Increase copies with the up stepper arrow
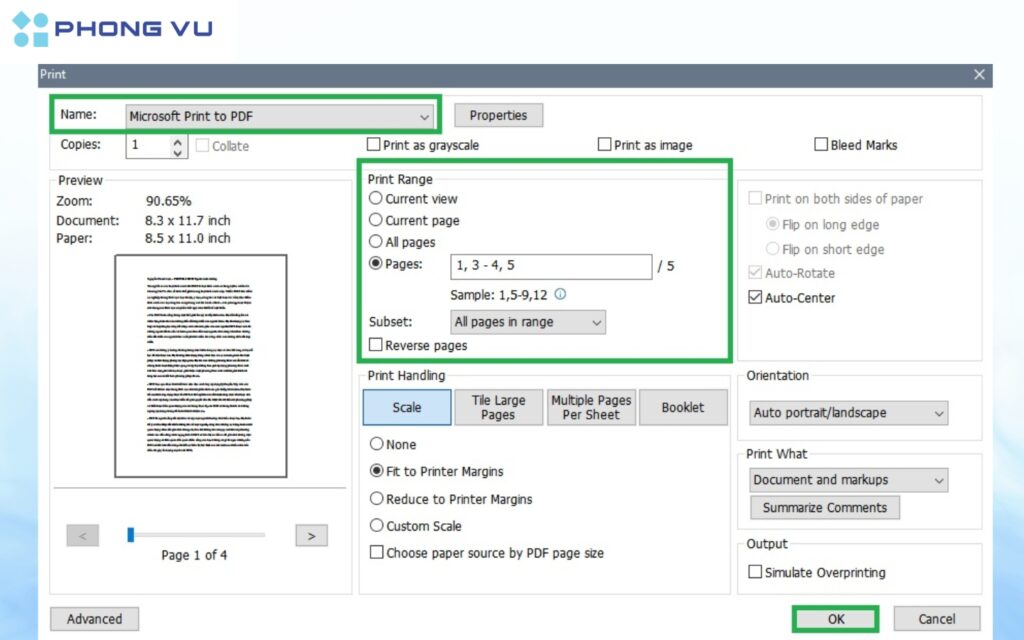 coord(178,141)
